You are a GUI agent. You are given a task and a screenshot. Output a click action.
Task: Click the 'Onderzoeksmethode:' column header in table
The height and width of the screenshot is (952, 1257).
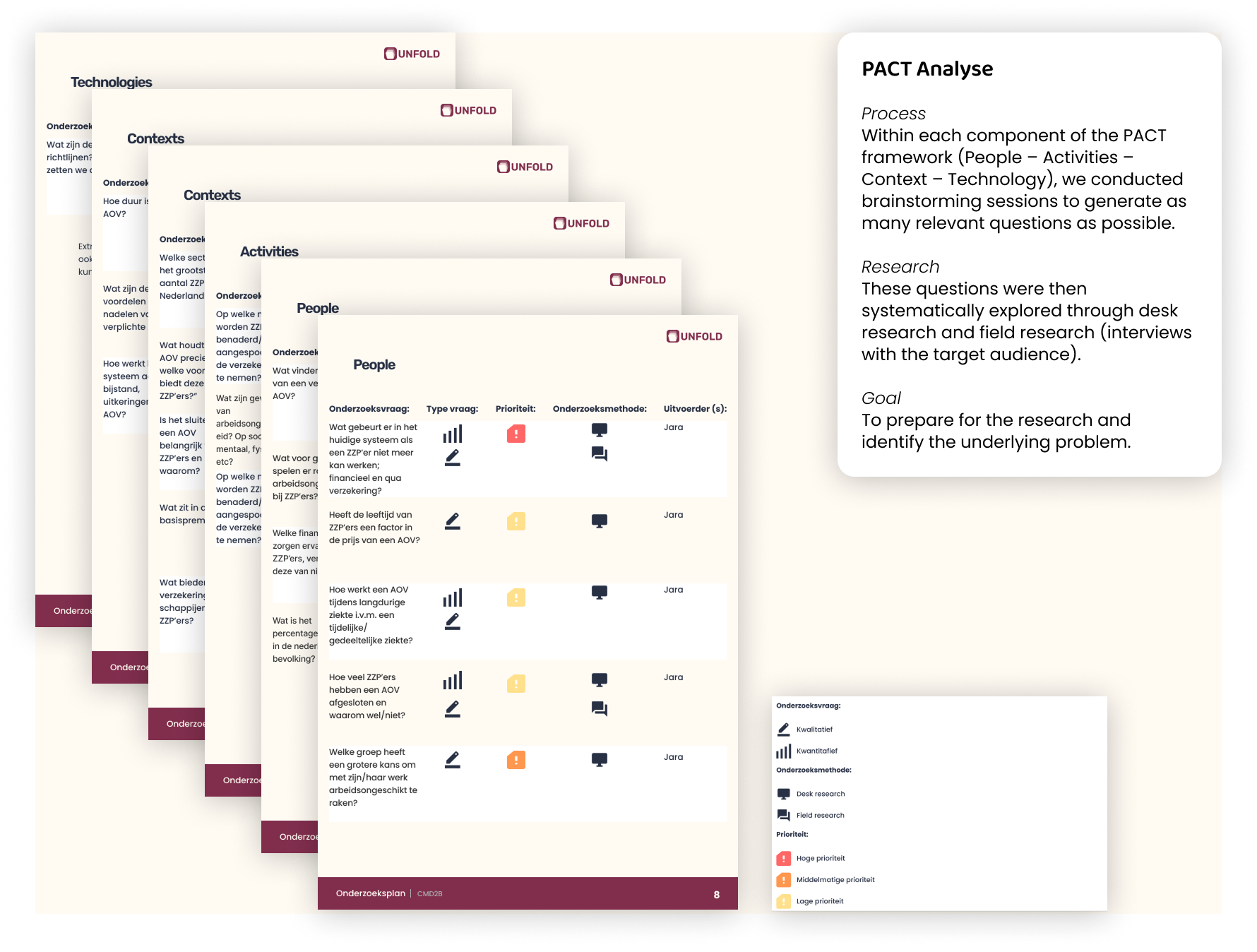pyautogui.click(x=600, y=408)
